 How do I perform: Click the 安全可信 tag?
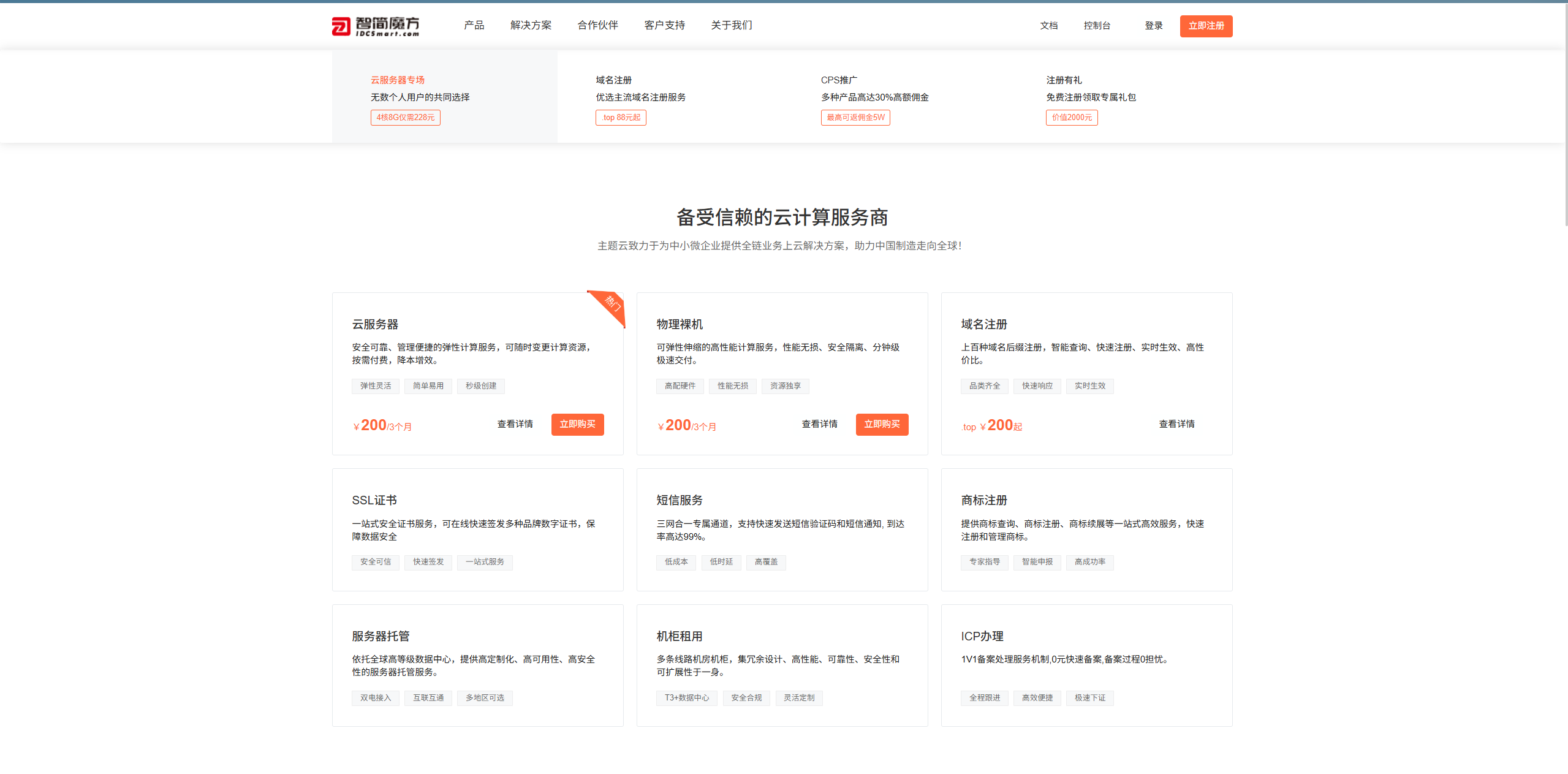coord(376,562)
